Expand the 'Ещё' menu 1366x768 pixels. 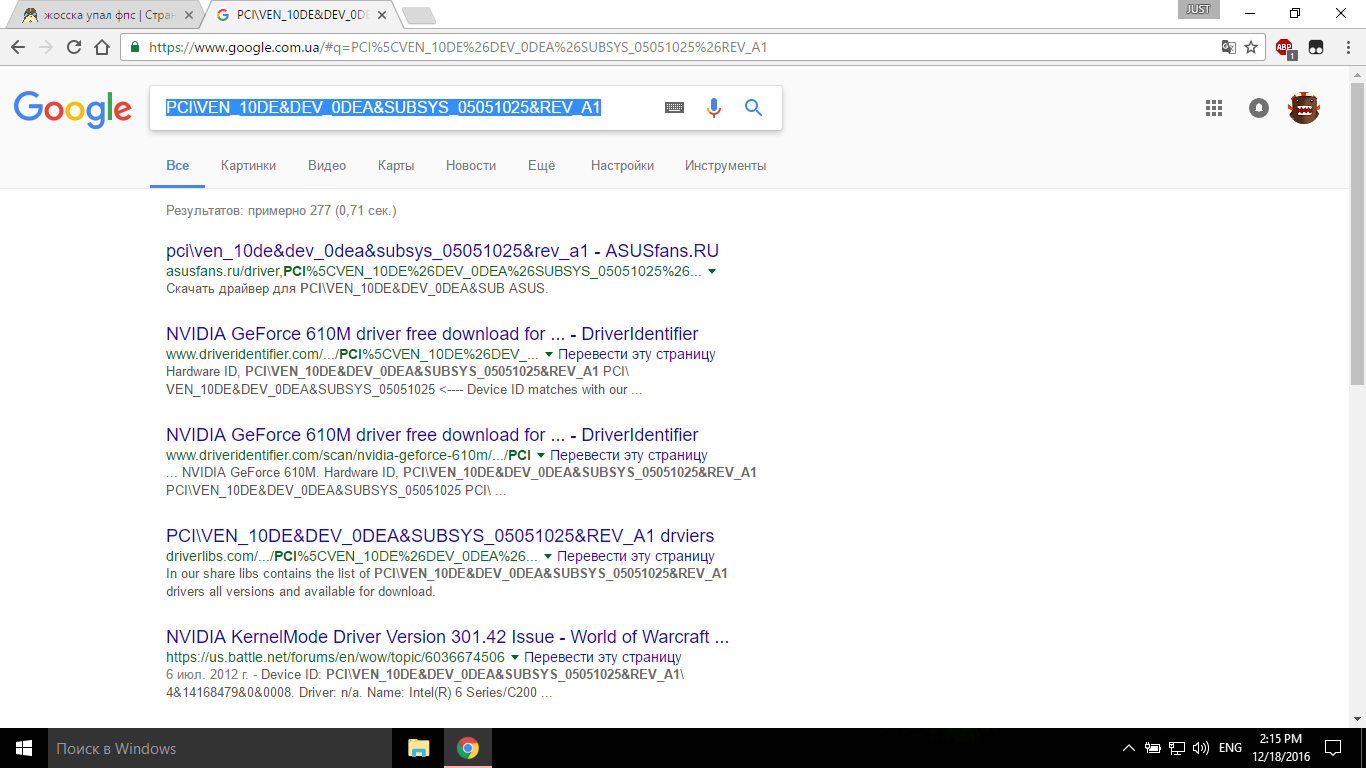[541, 166]
